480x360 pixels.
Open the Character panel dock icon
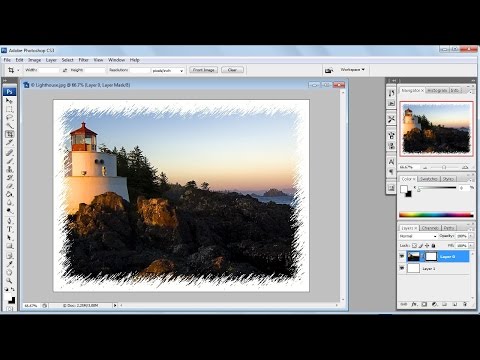coord(391,162)
